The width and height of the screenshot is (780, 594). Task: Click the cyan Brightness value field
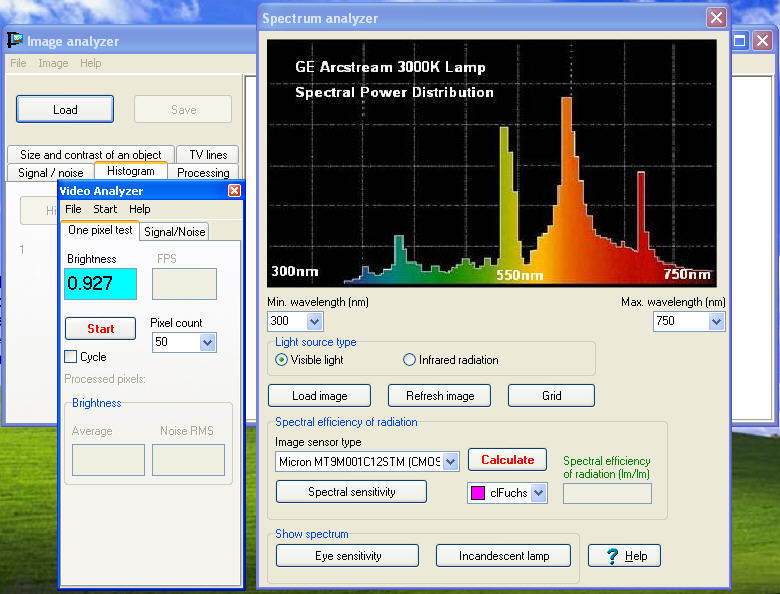100,284
